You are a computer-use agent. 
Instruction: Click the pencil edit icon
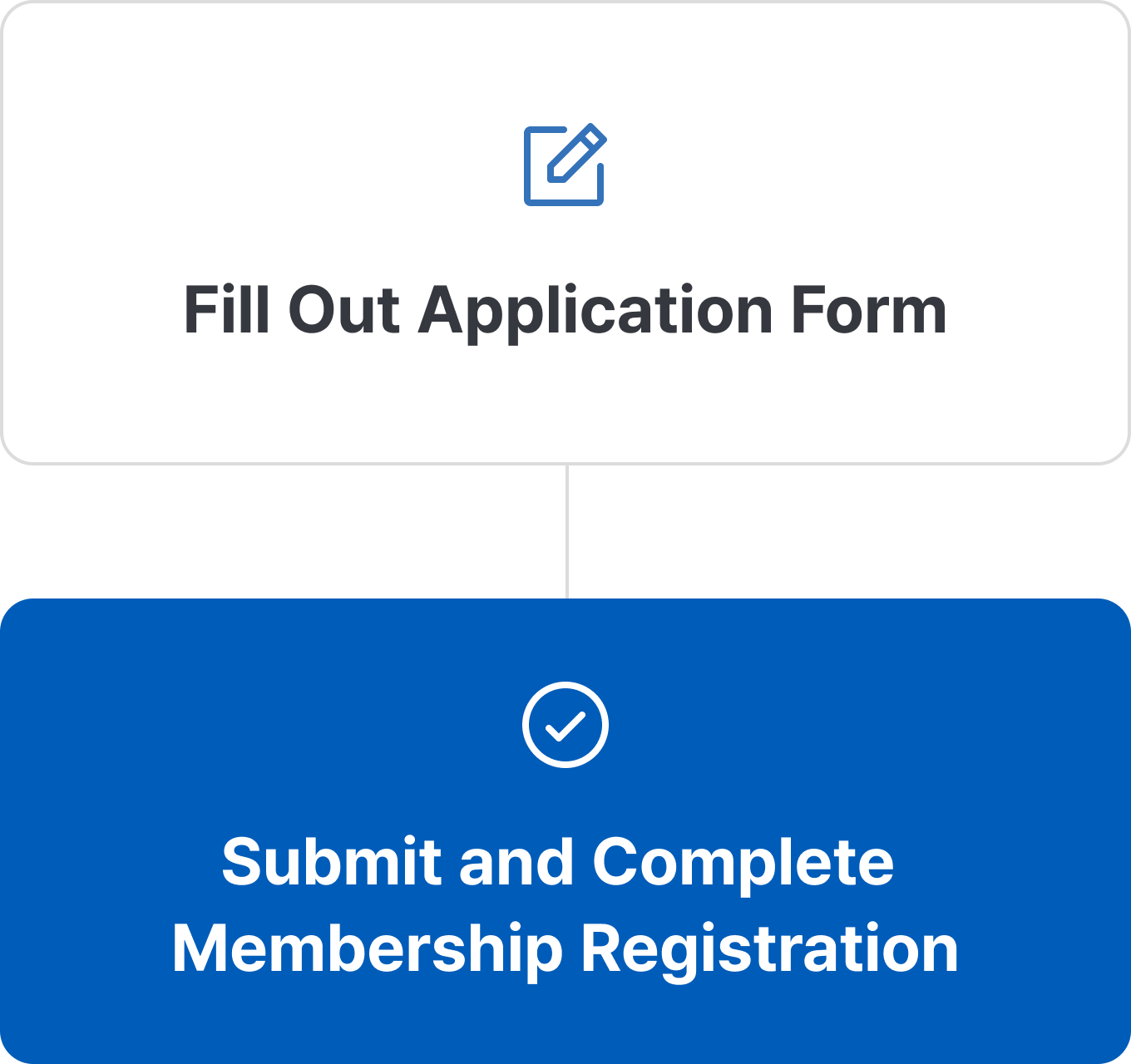(x=565, y=165)
